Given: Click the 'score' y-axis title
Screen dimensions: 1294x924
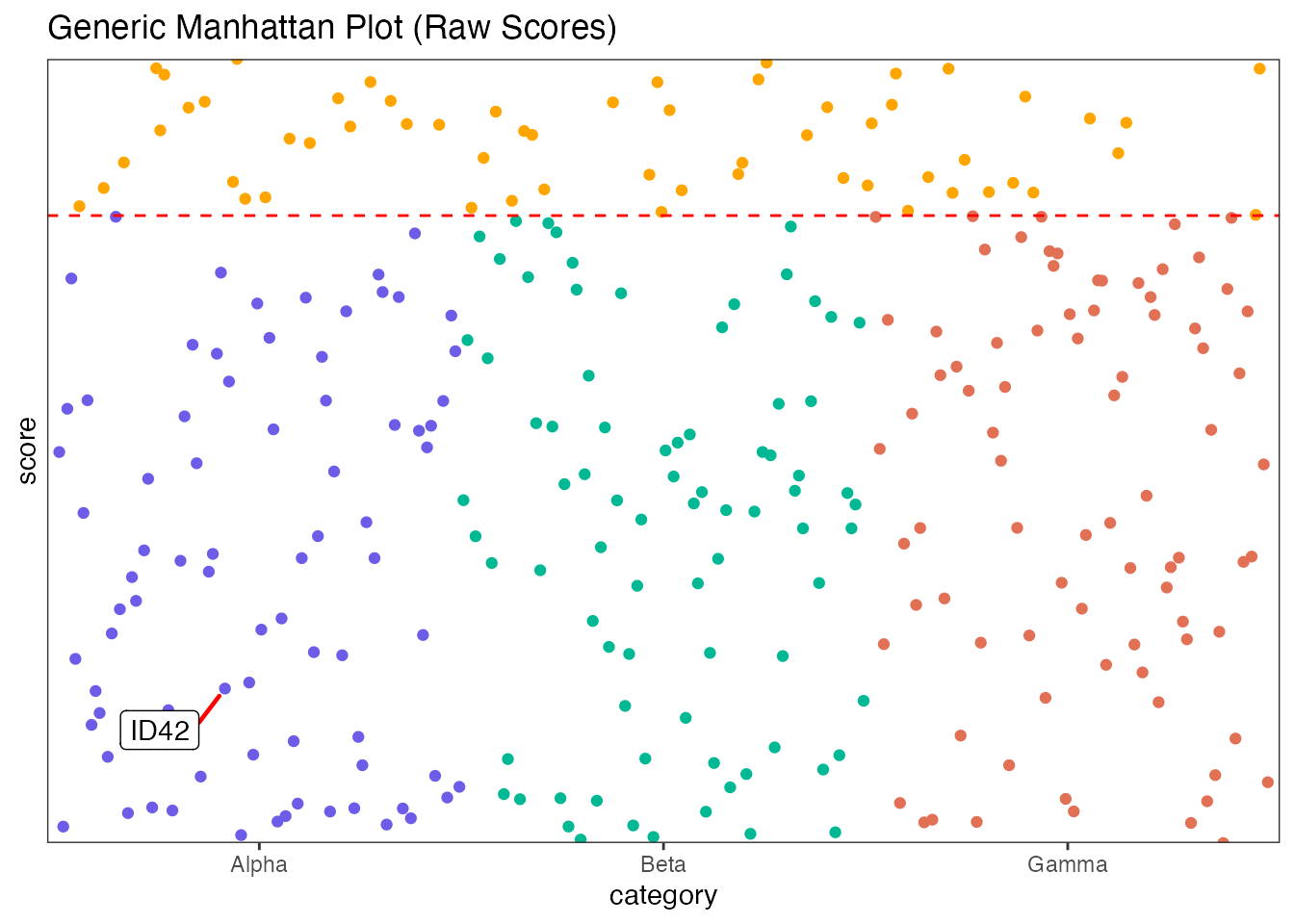Looking at the screenshot, I should pos(28,450).
